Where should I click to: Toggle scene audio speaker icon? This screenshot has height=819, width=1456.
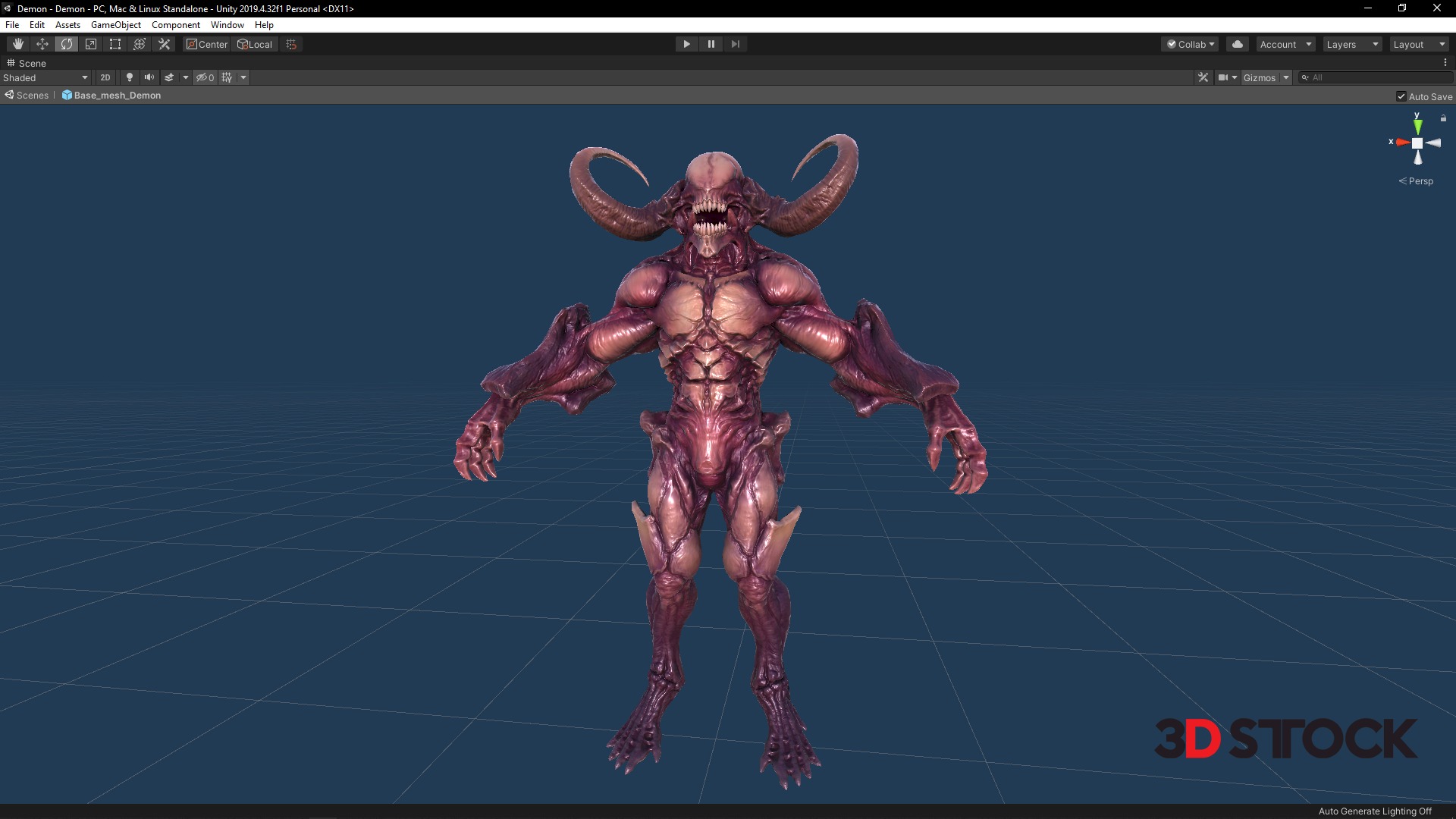point(149,77)
